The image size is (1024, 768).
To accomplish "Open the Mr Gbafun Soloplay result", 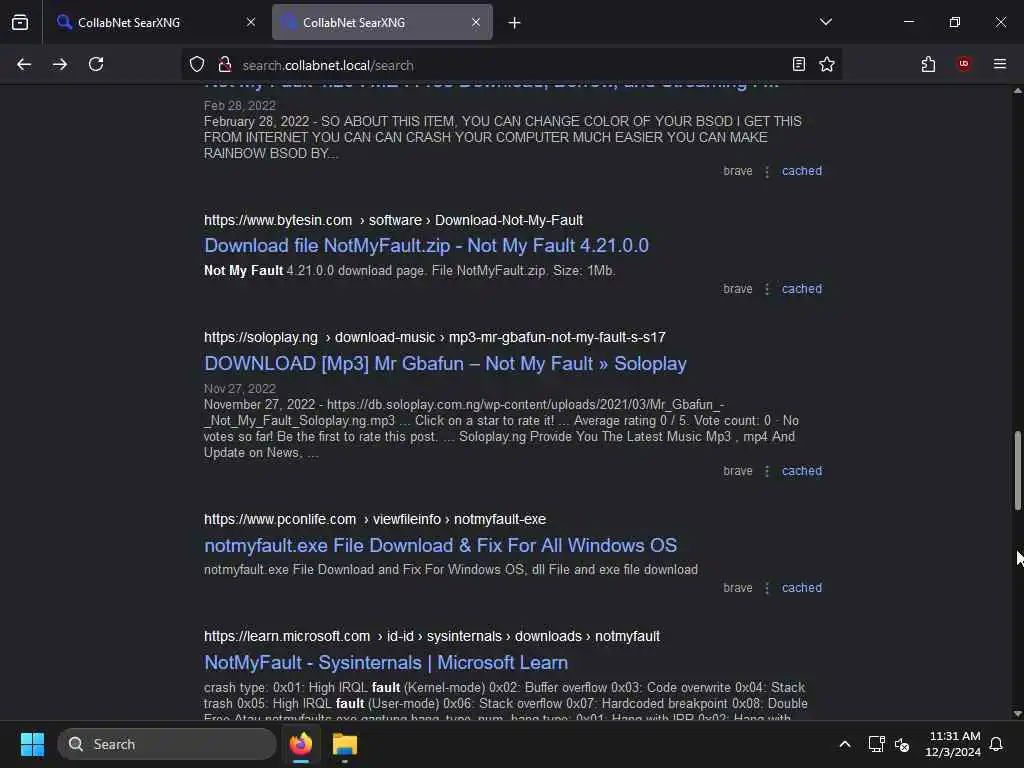I will [x=445, y=364].
